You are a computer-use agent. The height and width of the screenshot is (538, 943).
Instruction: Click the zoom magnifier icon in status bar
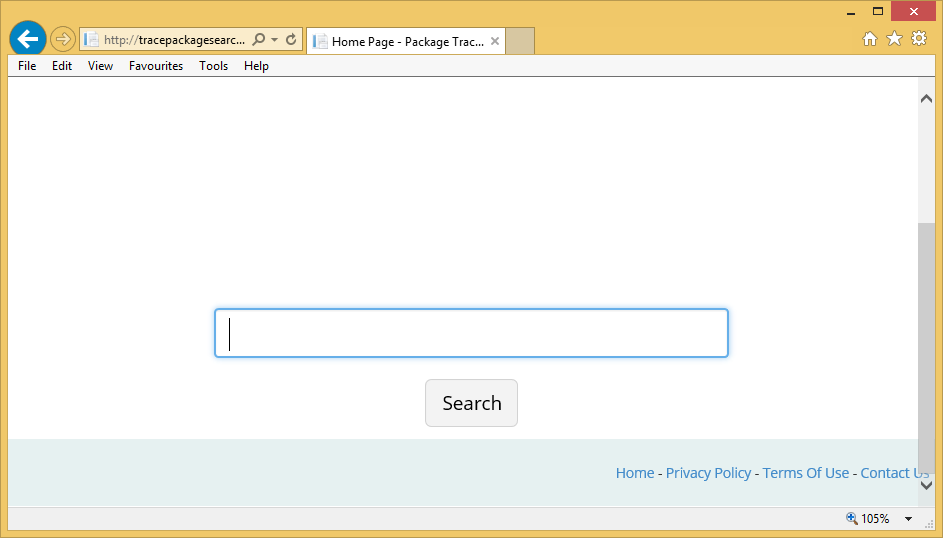click(852, 519)
